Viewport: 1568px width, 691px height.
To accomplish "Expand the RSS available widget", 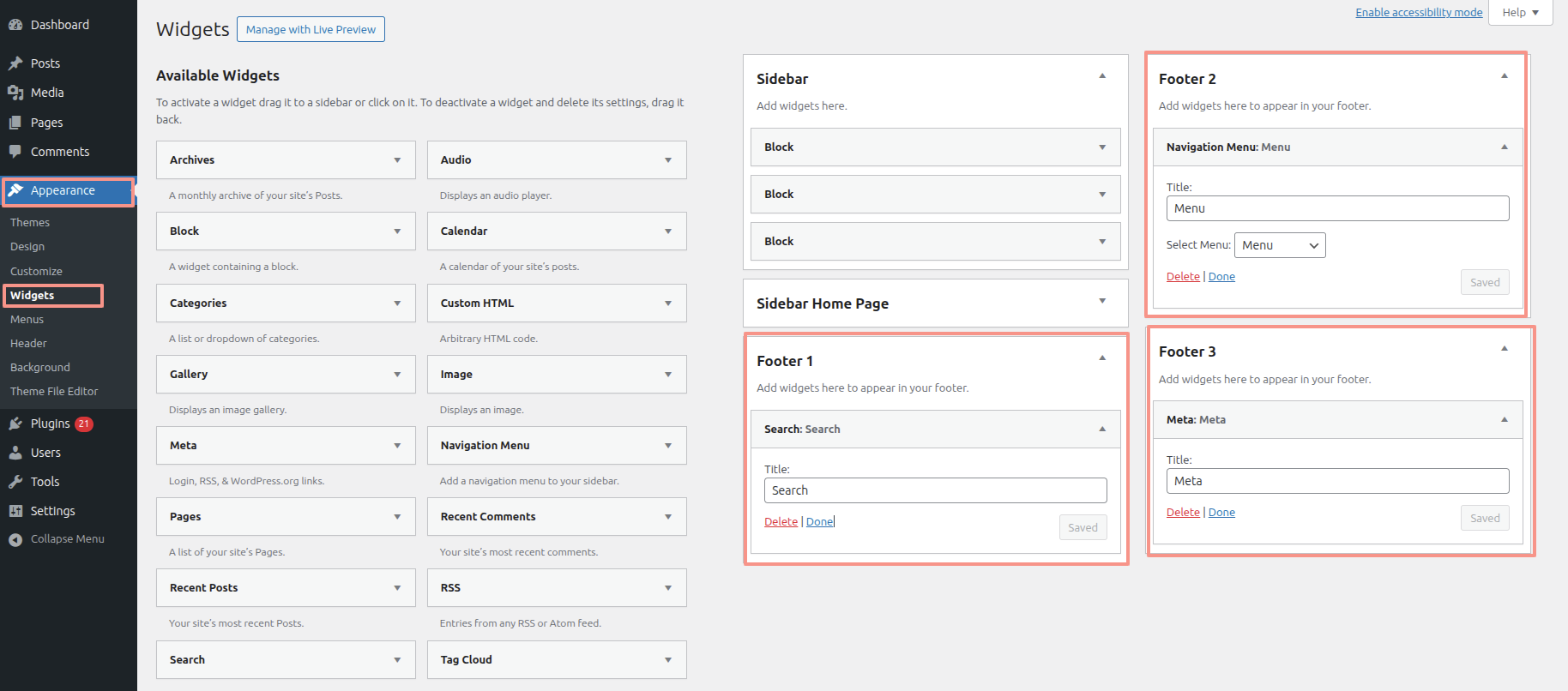I will (x=668, y=588).
